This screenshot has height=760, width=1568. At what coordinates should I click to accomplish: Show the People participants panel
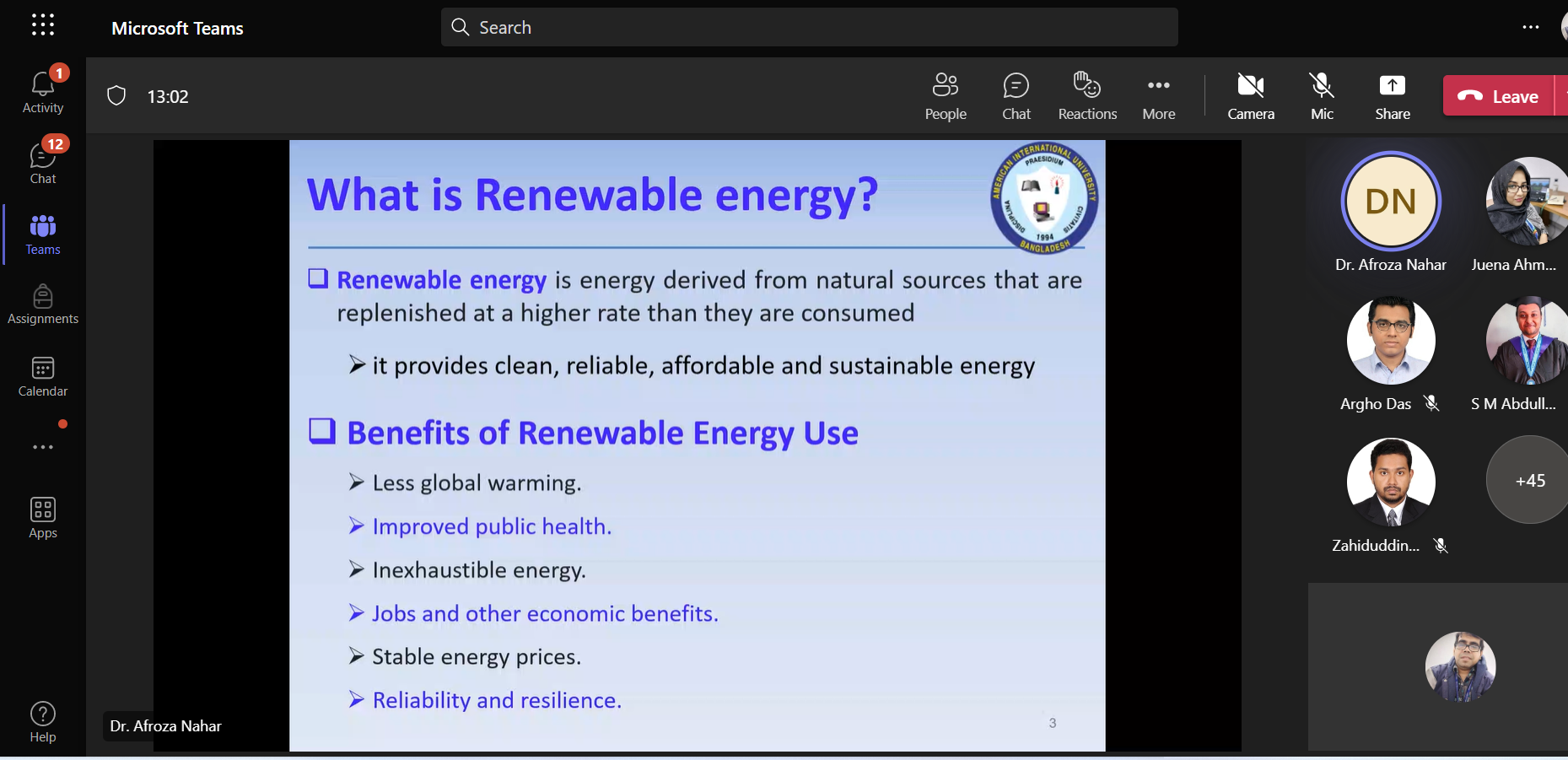[x=945, y=96]
